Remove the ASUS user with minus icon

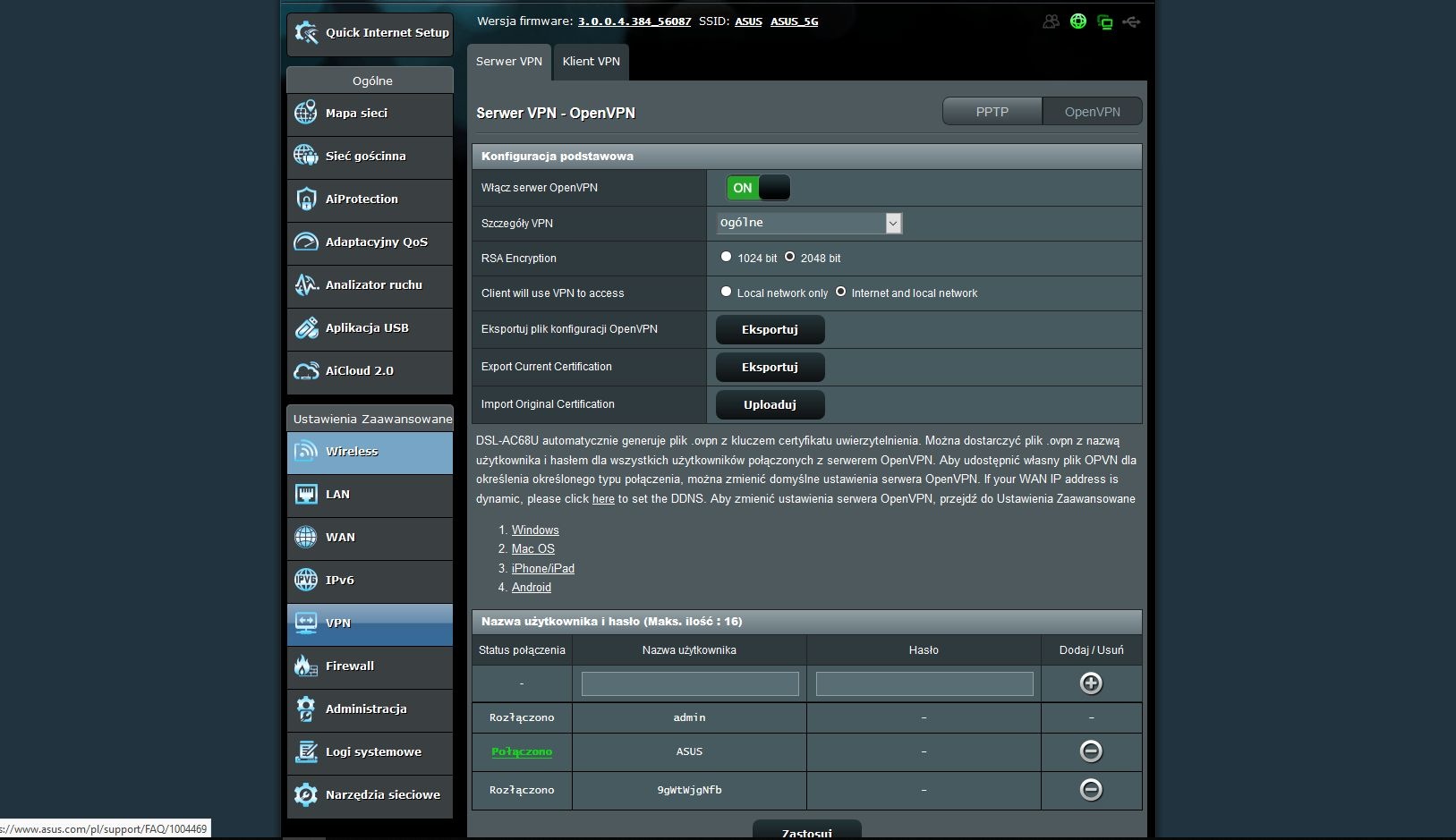[1091, 751]
